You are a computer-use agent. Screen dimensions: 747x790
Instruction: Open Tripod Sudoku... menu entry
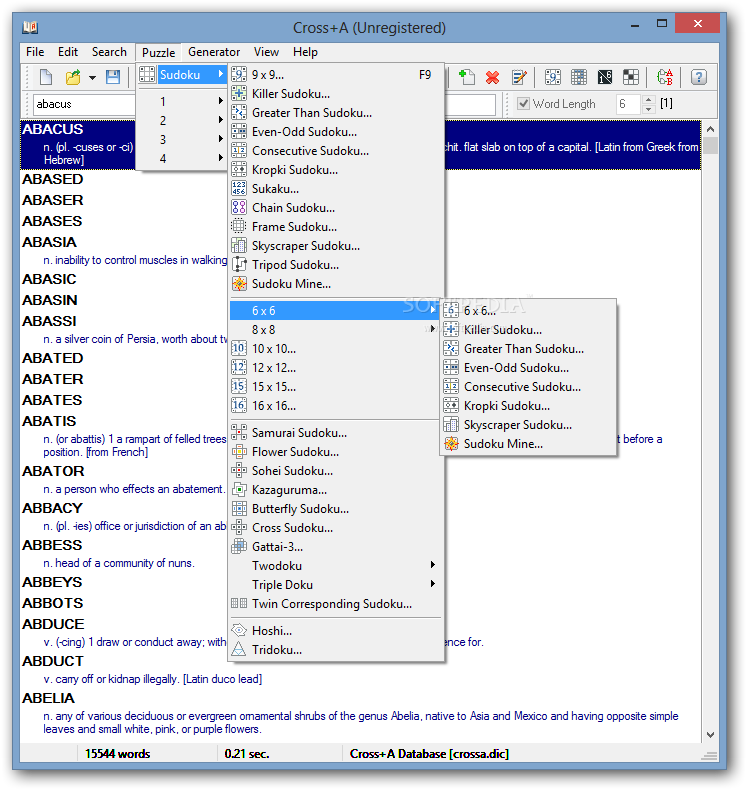336,265
